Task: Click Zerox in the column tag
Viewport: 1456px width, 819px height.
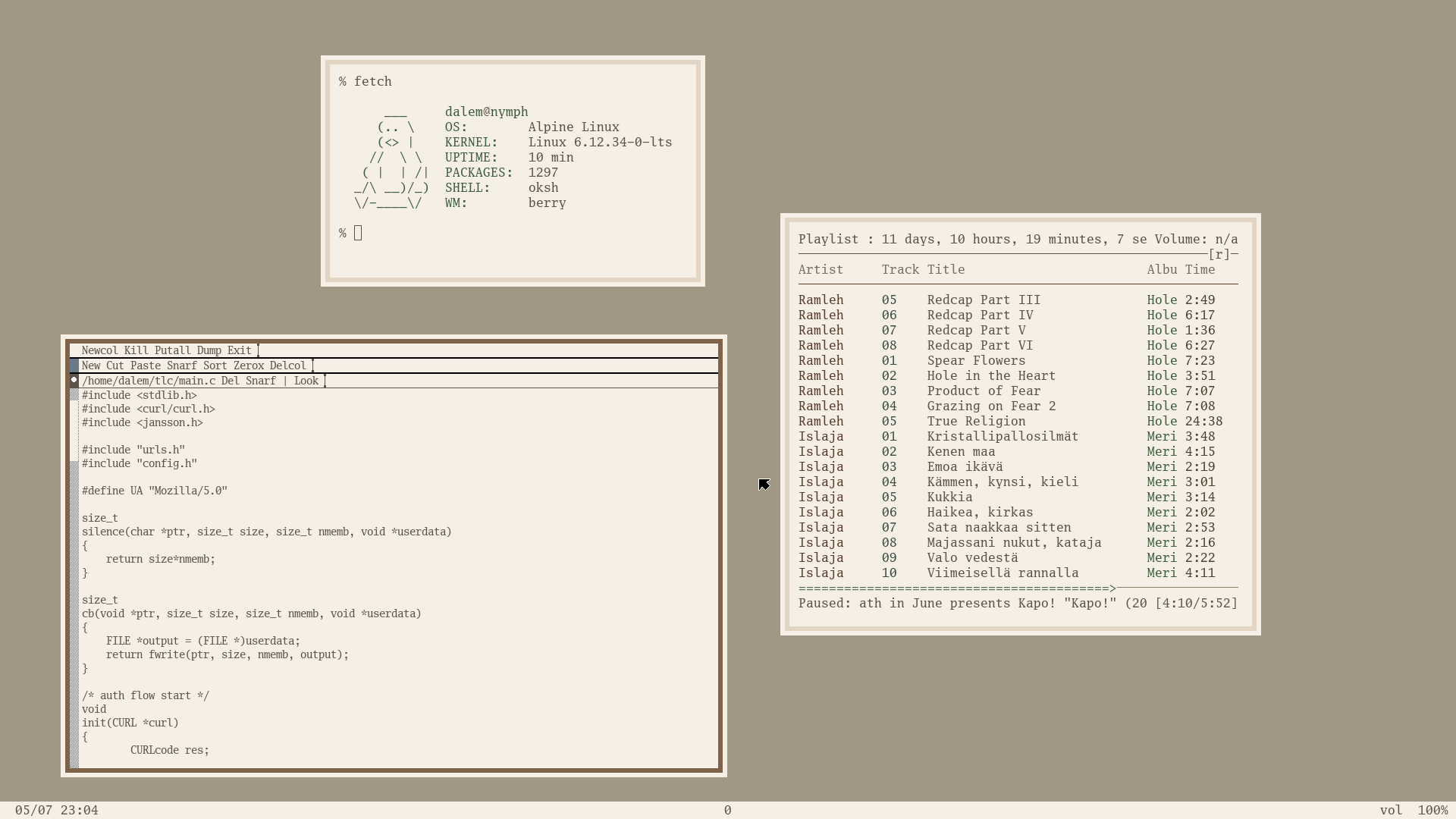Action: coord(248,366)
